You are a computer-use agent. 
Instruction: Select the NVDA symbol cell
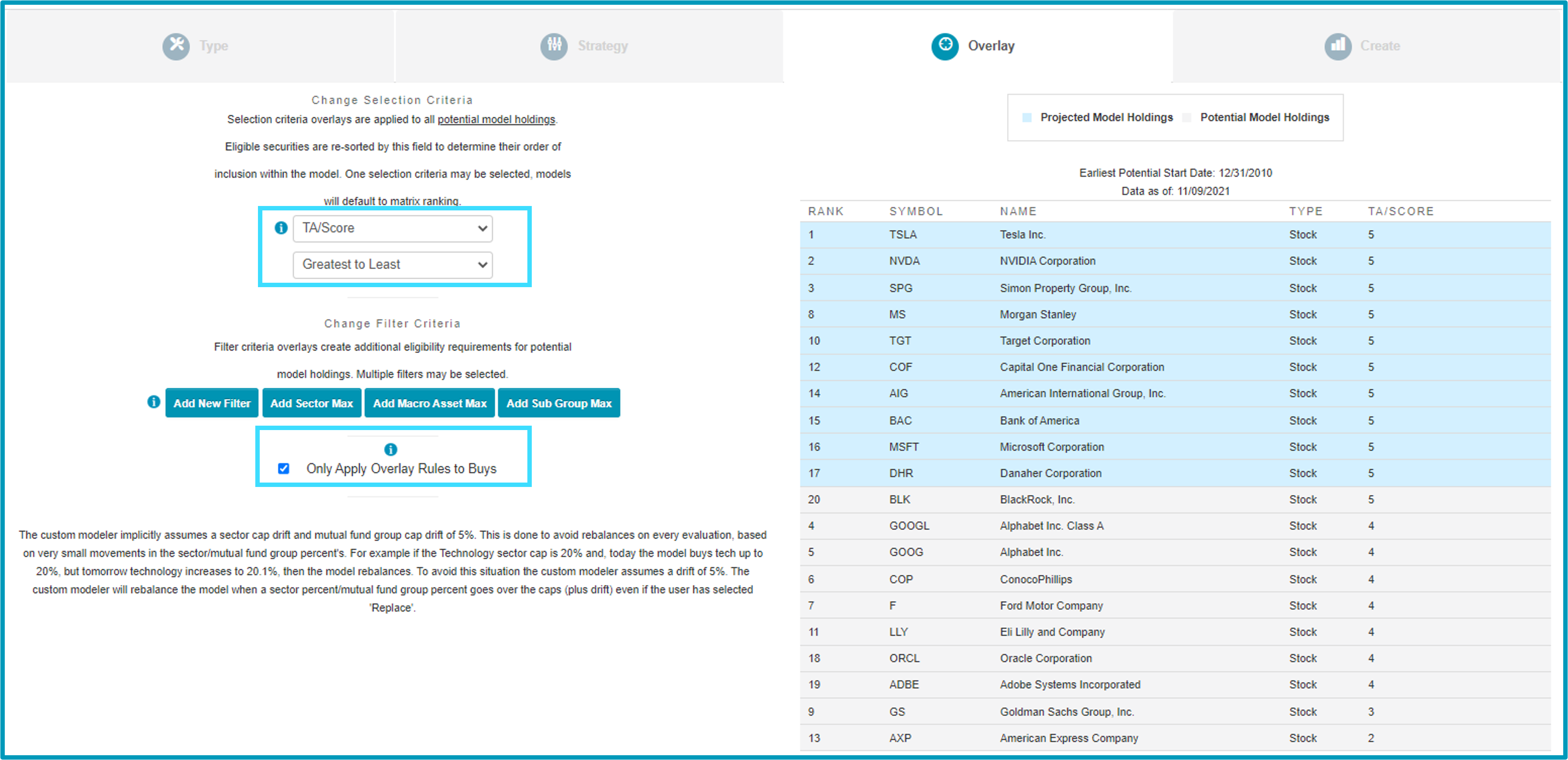[904, 261]
